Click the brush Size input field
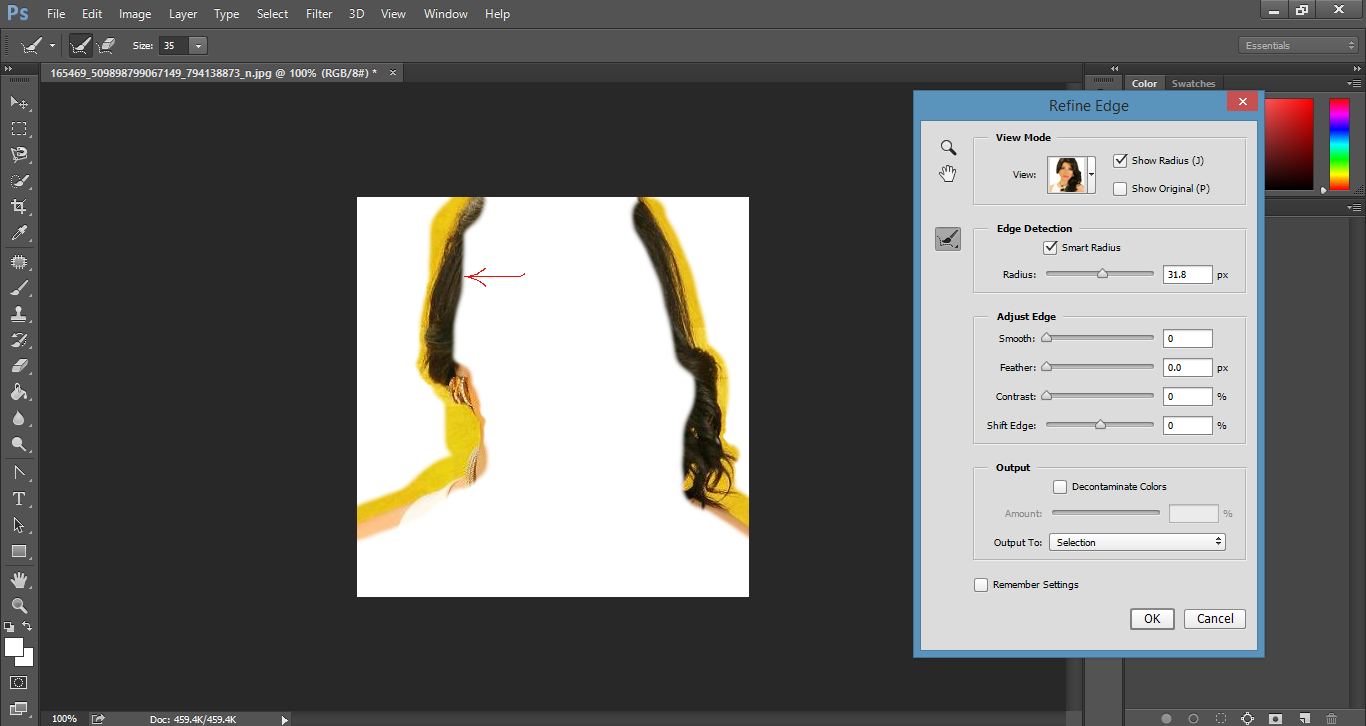The width and height of the screenshot is (1366, 726). (x=173, y=46)
